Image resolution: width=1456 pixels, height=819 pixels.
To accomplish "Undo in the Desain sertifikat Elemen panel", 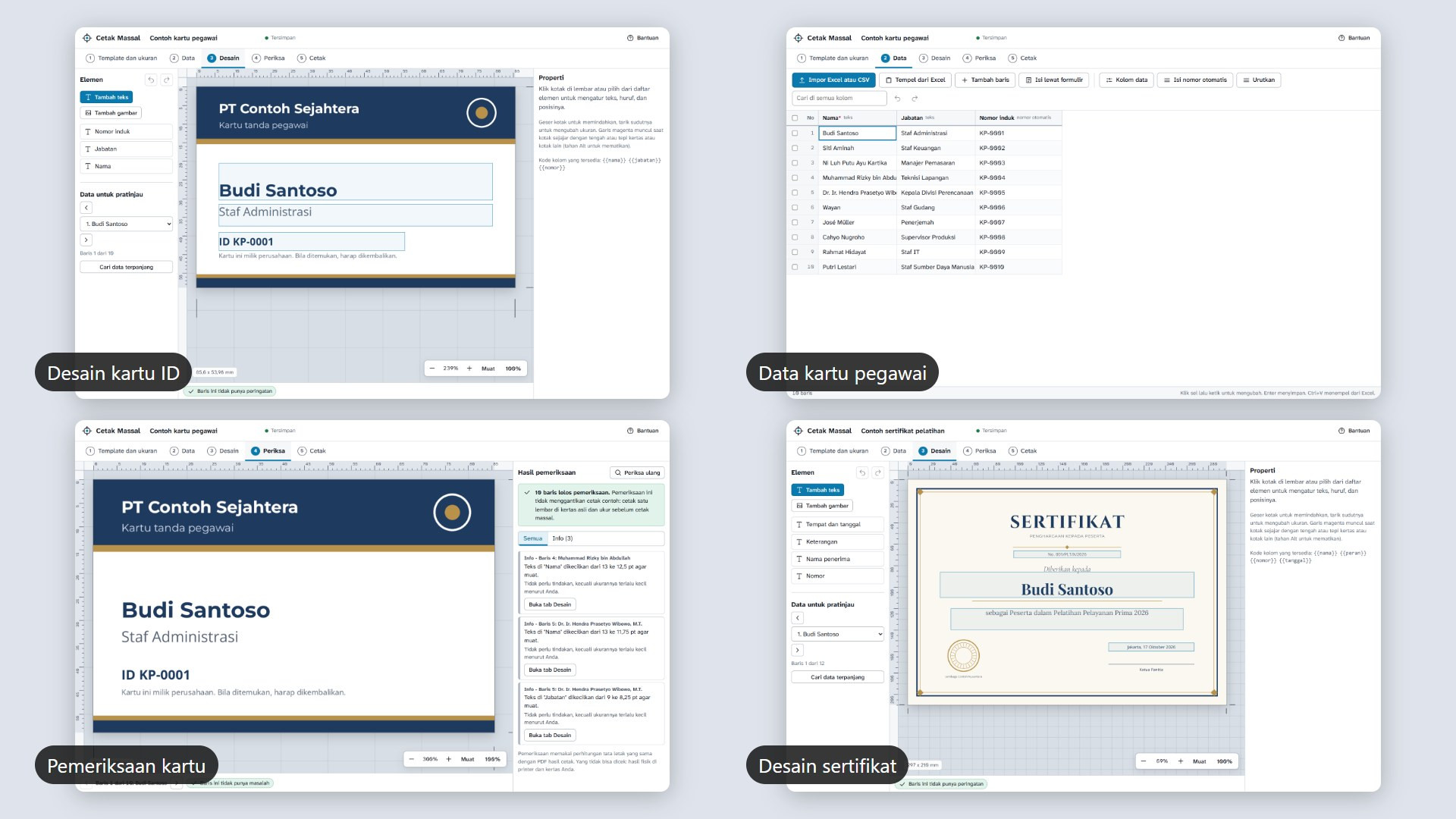I will (862, 472).
